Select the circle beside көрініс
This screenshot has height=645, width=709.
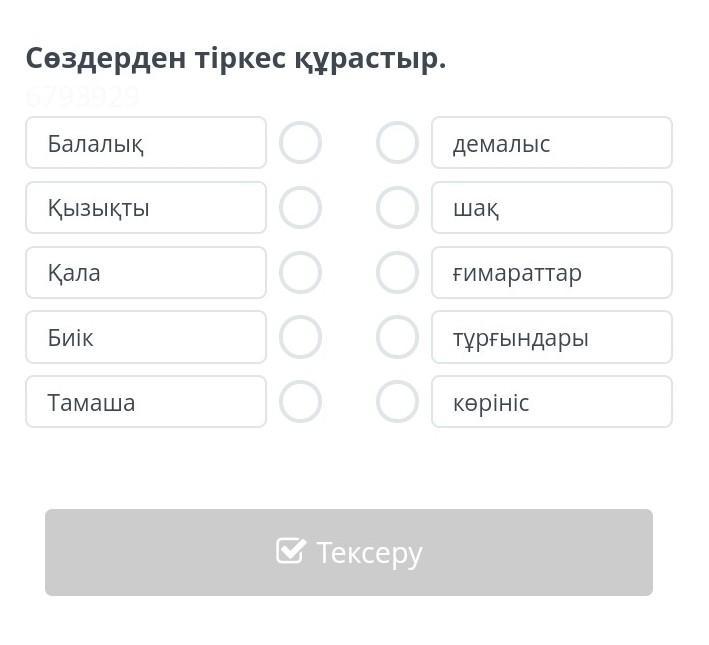pos(397,402)
